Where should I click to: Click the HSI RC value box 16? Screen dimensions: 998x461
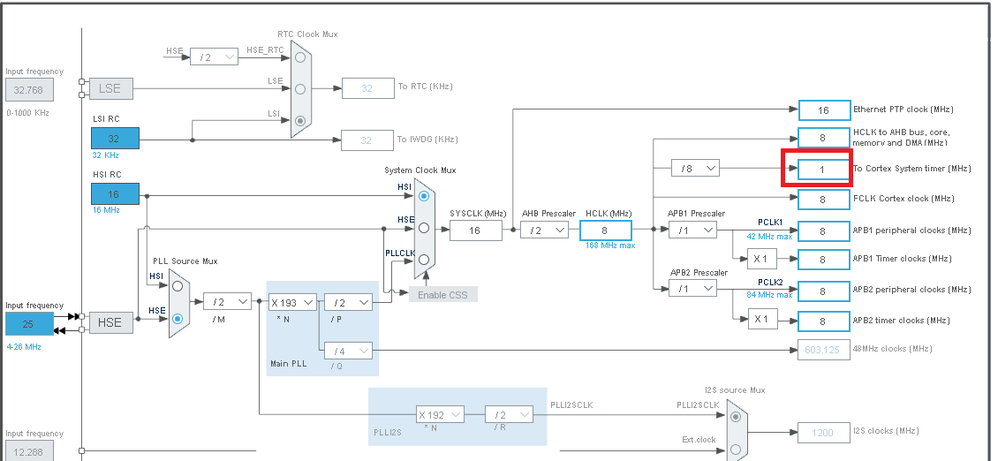point(115,194)
